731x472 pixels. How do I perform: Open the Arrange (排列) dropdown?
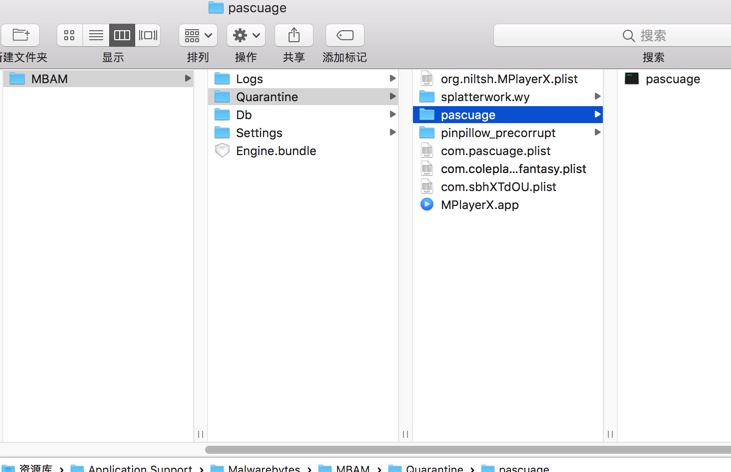tap(198, 35)
